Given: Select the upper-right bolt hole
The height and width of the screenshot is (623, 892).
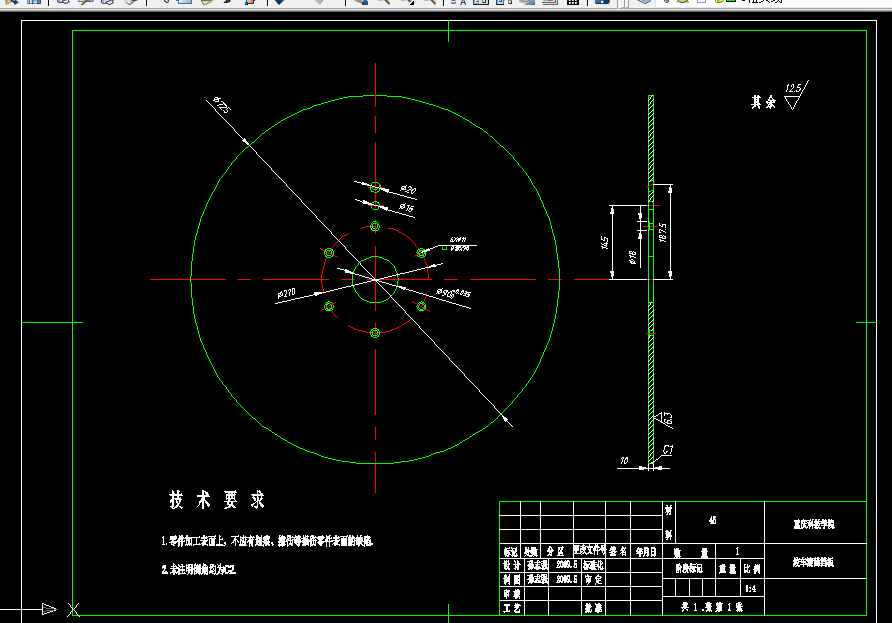Looking at the screenshot, I should 421,253.
